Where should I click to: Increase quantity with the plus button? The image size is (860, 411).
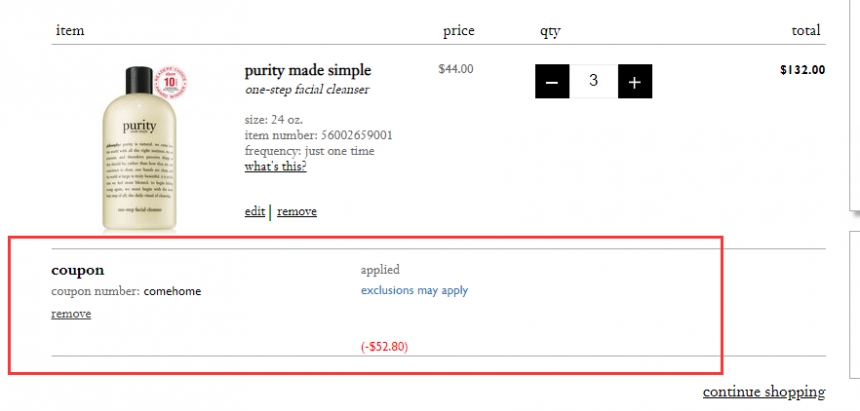[635, 82]
